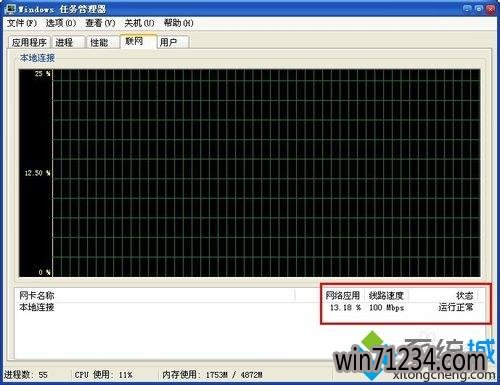The image size is (500, 385).
Task: Click the 25 % graph axis label
Action: 43,74
